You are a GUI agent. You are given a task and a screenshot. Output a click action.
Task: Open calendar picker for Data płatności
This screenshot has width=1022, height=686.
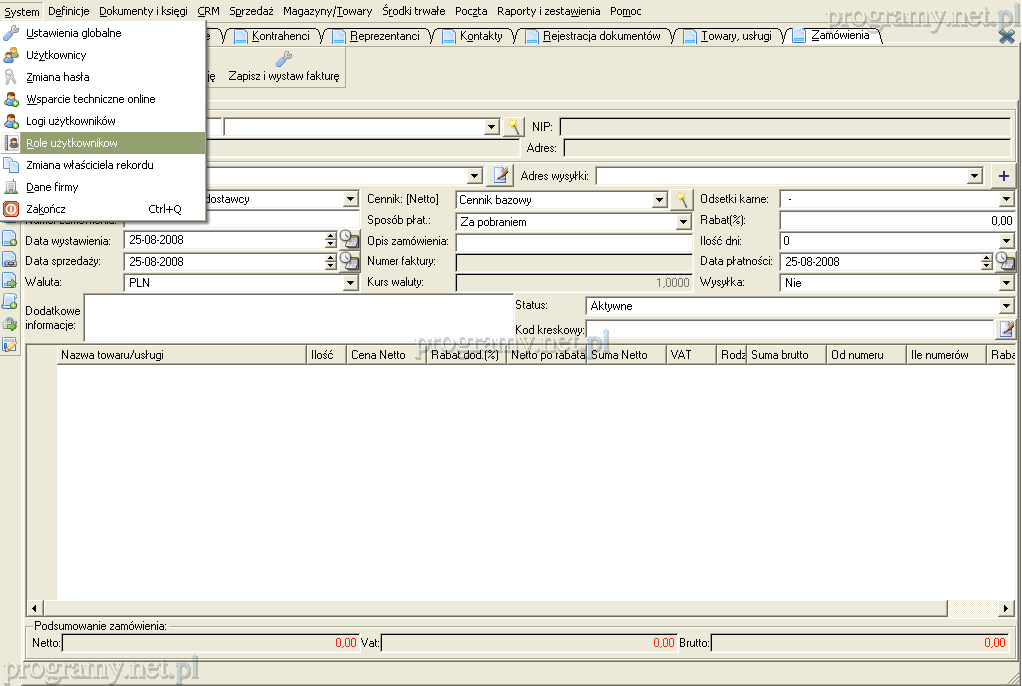[1005, 262]
